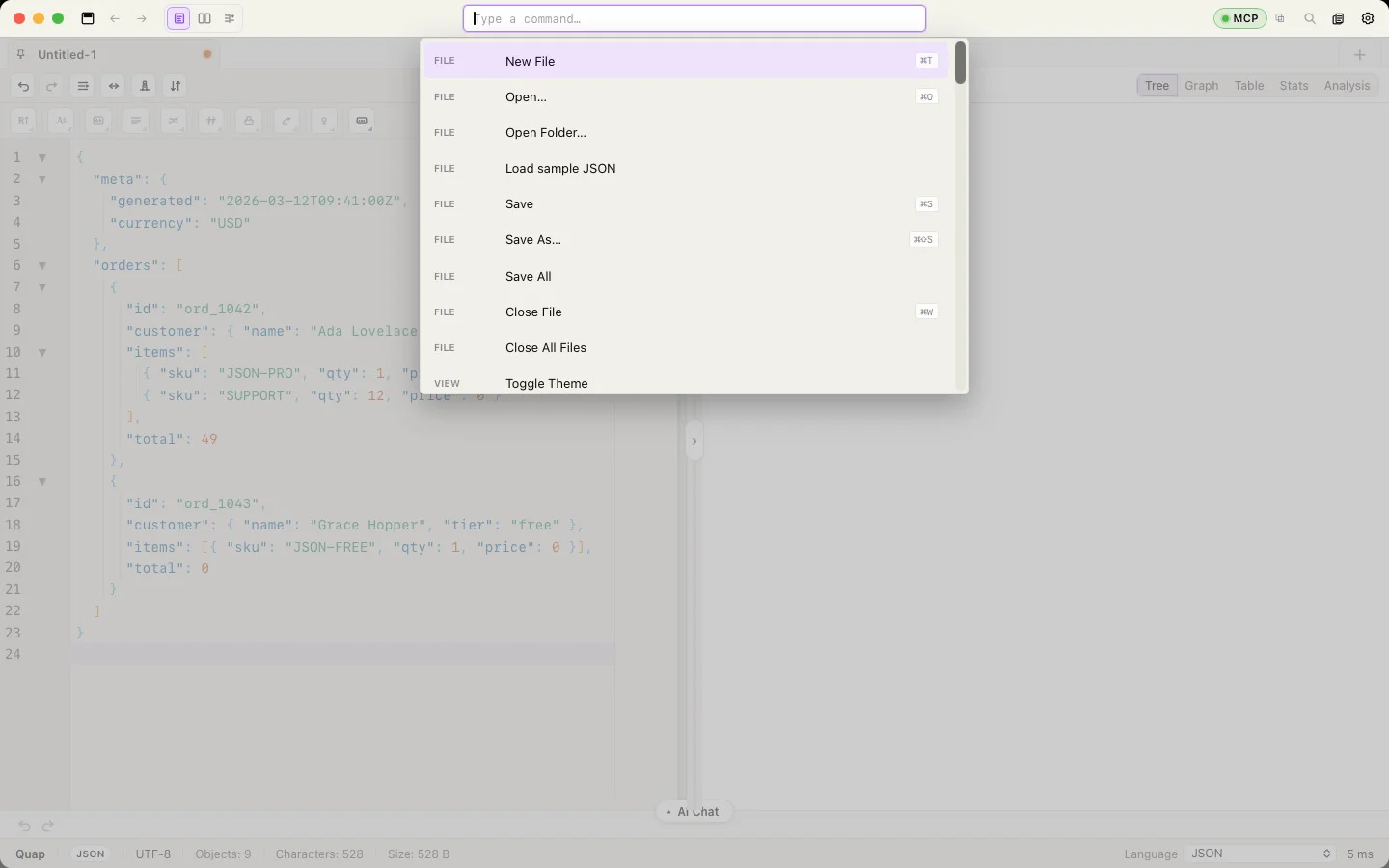Run the Toggle Theme command
This screenshot has width=1389, height=868.
click(686, 383)
